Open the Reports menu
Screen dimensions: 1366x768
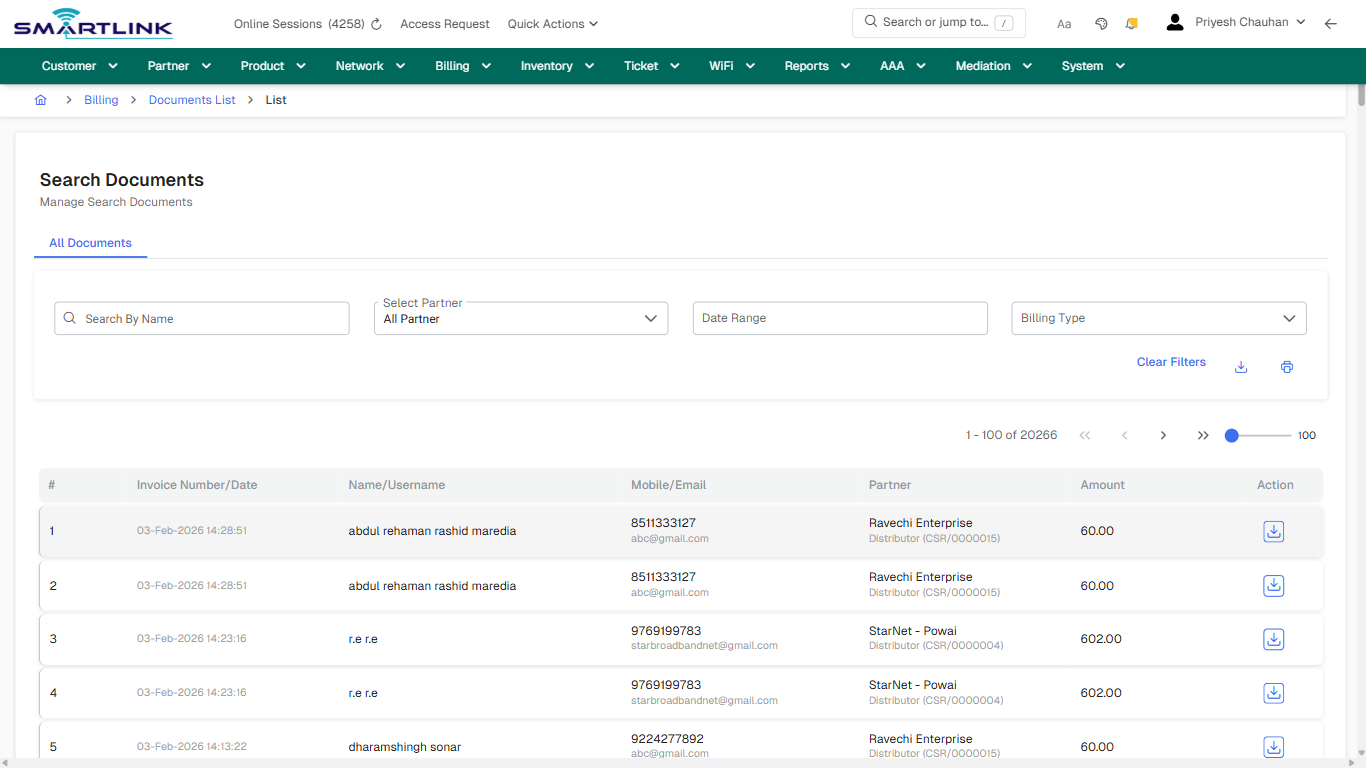click(815, 65)
